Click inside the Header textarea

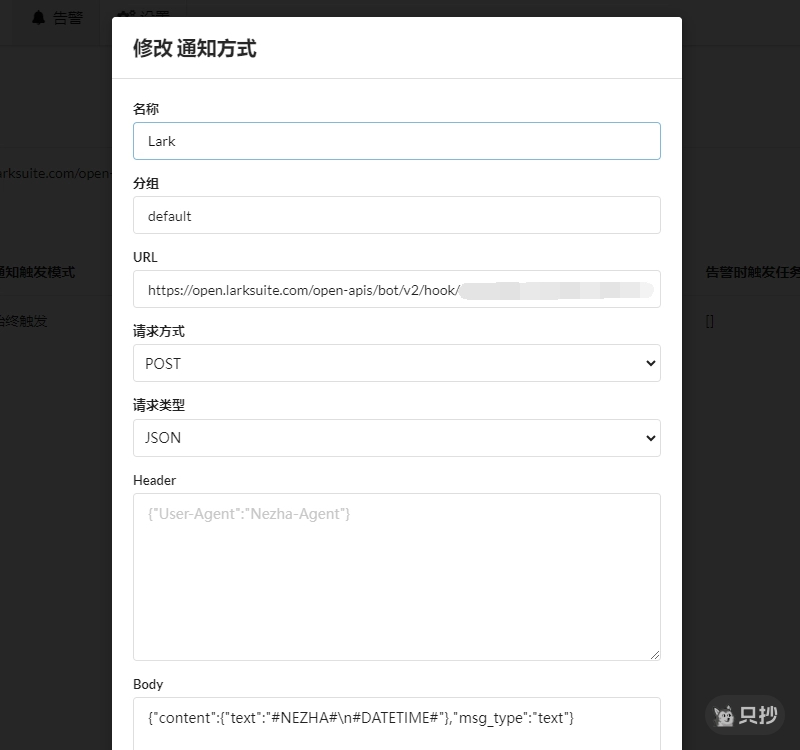(396, 576)
